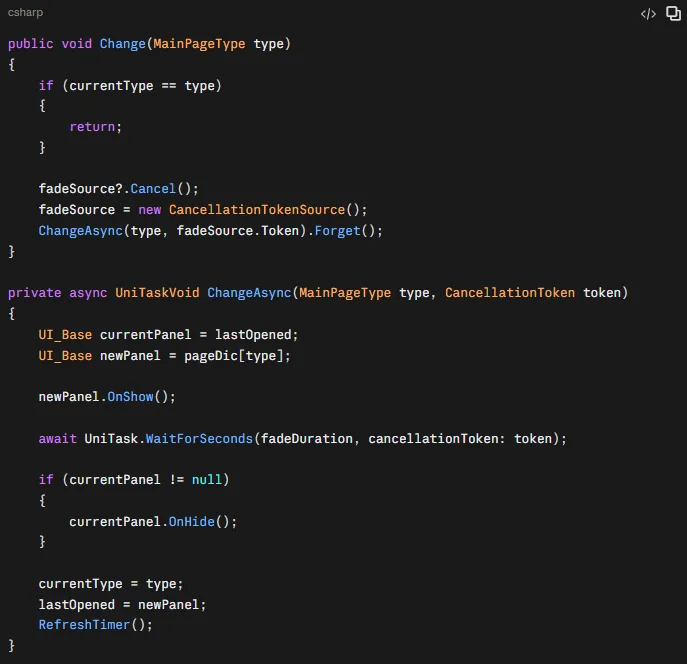Viewport: 687px width, 664px height.
Task: Click the code view toggle icon
Action: click(648, 14)
